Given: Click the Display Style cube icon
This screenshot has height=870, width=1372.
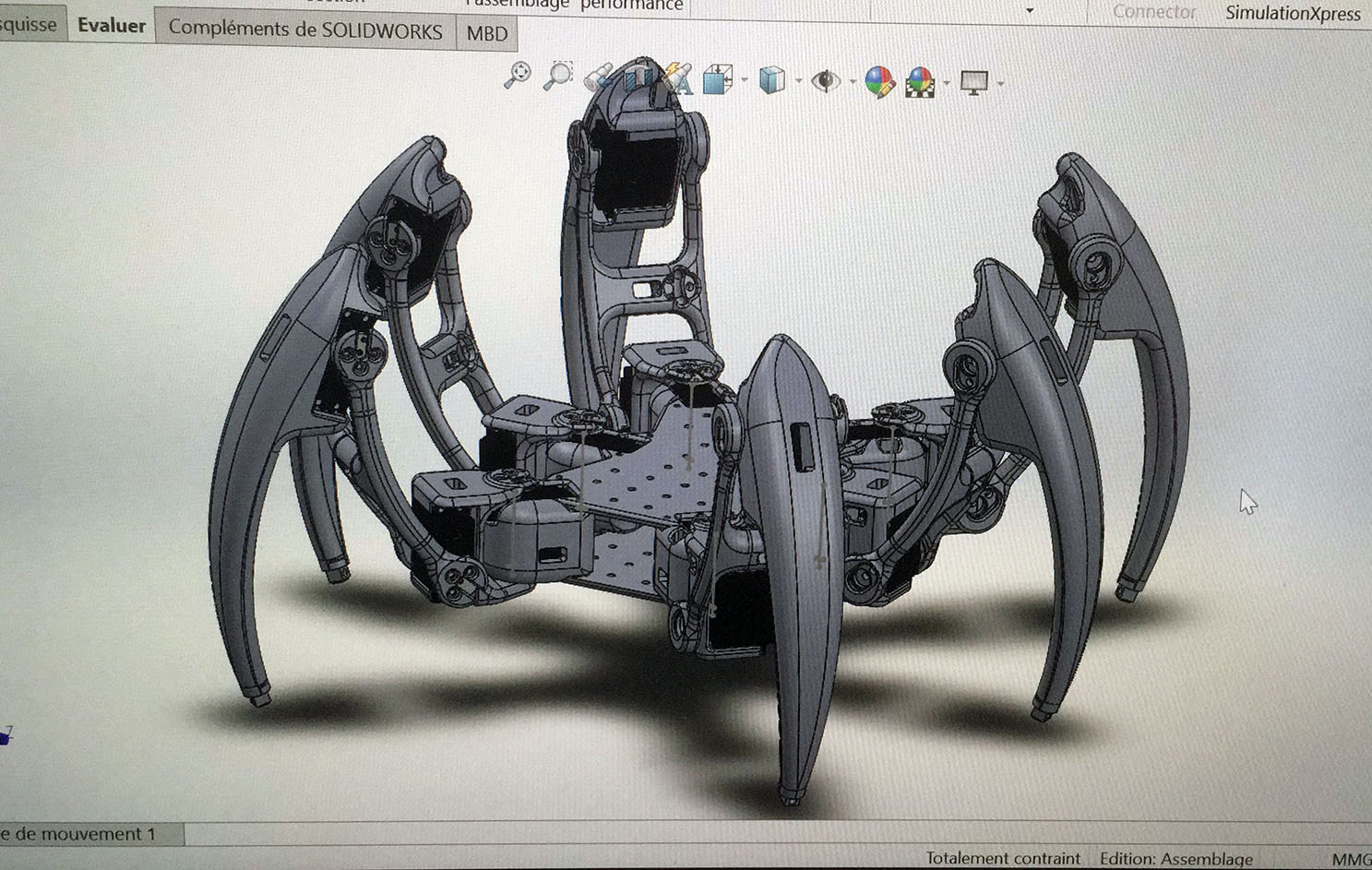Looking at the screenshot, I should tap(770, 81).
